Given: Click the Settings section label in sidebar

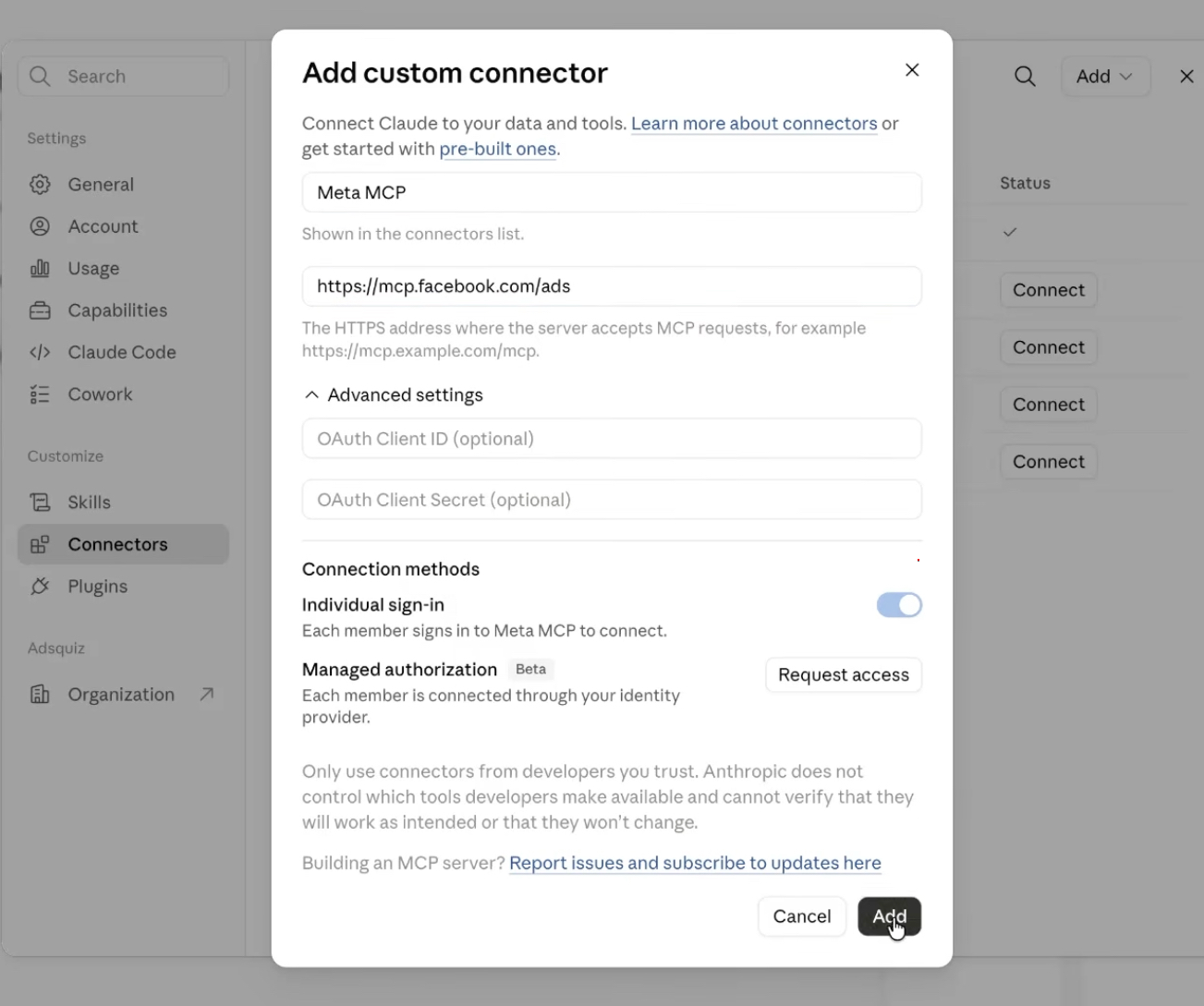Looking at the screenshot, I should (56, 139).
